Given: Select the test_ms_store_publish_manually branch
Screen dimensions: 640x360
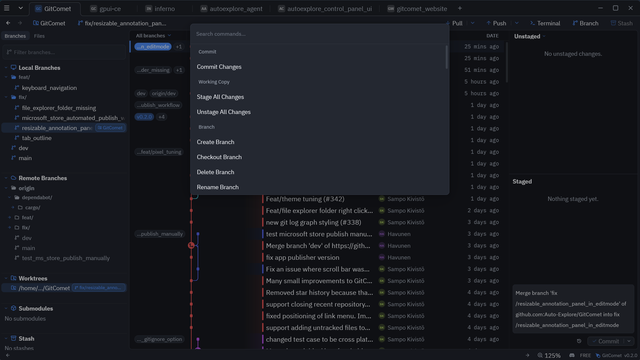Looking at the screenshot, I should pos(65,258).
